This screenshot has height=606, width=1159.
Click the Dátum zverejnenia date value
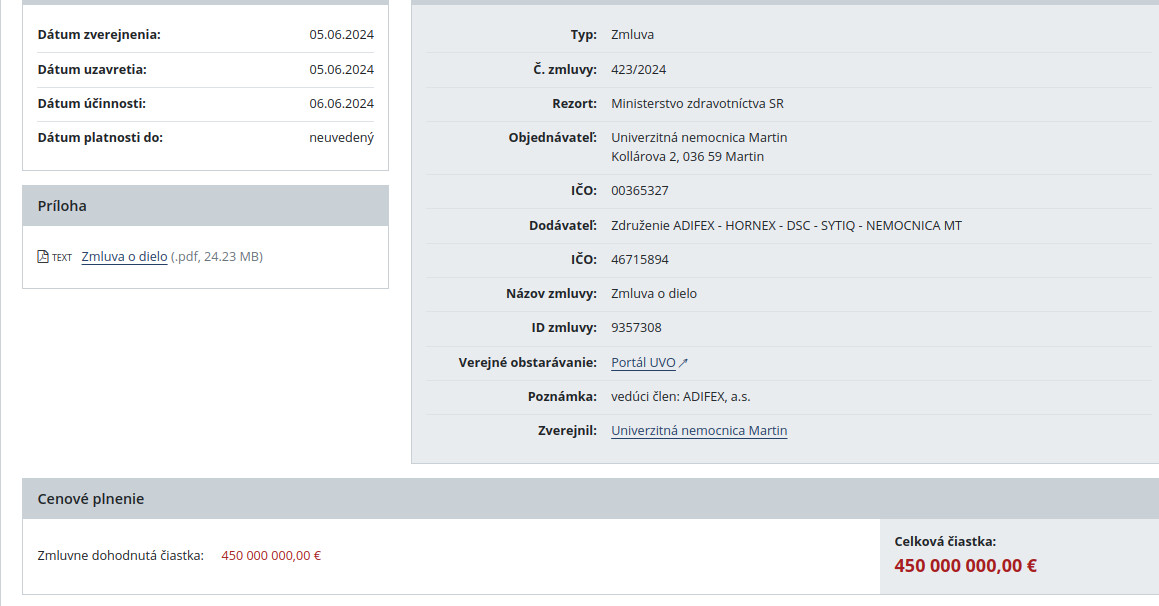tap(341, 35)
